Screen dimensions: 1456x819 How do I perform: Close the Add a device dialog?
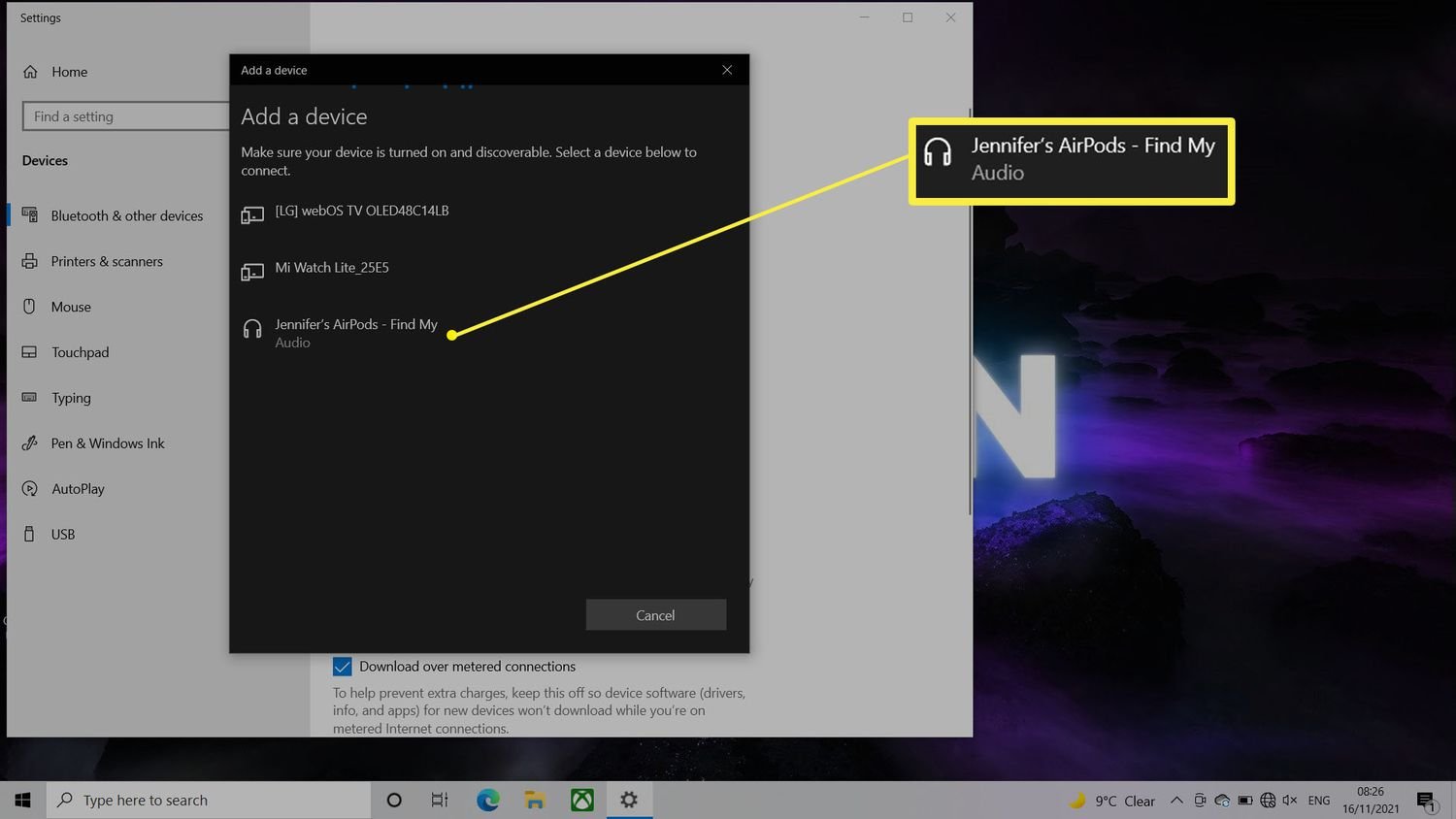727,70
